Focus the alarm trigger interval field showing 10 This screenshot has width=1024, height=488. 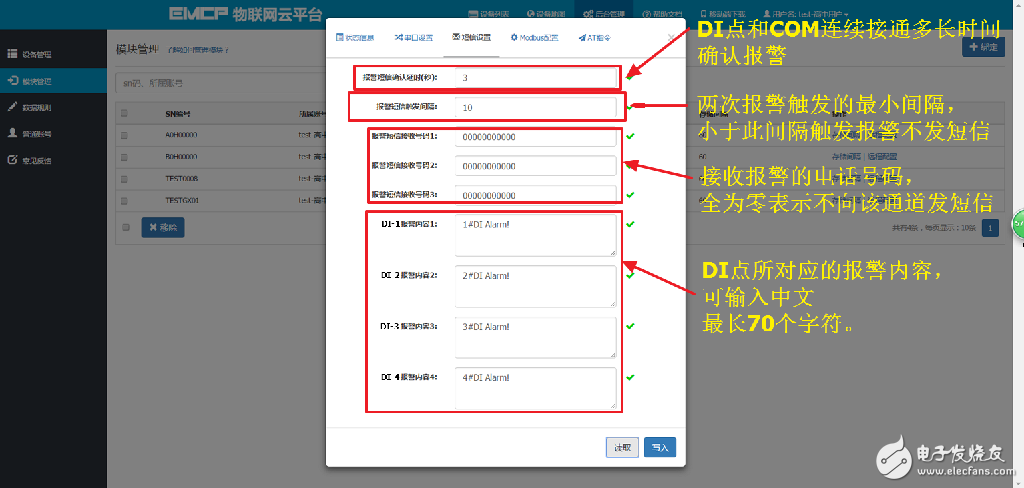(x=536, y=107)
